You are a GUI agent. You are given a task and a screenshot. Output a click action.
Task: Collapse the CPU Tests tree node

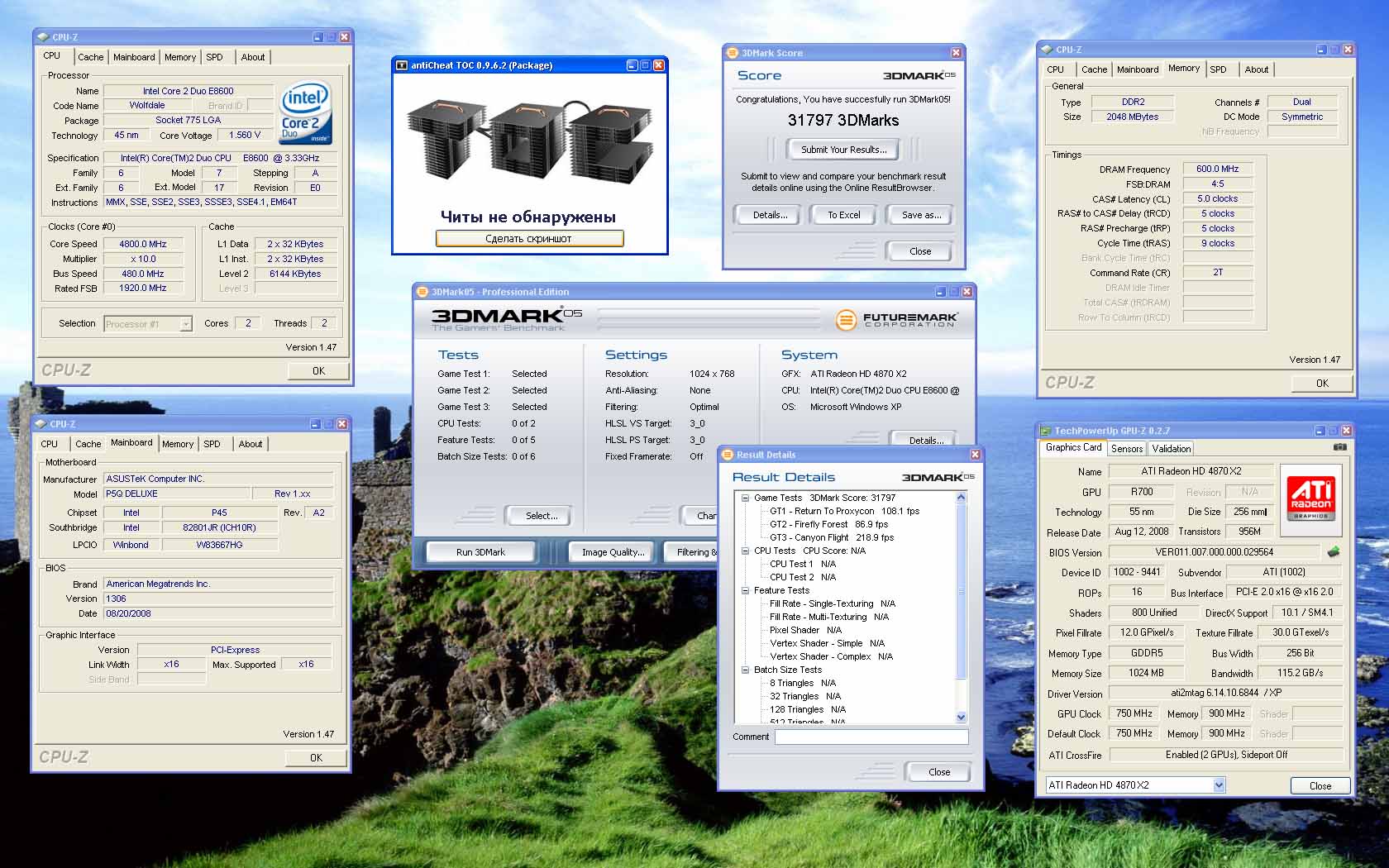pyautogui.click(x=745, y=551)
